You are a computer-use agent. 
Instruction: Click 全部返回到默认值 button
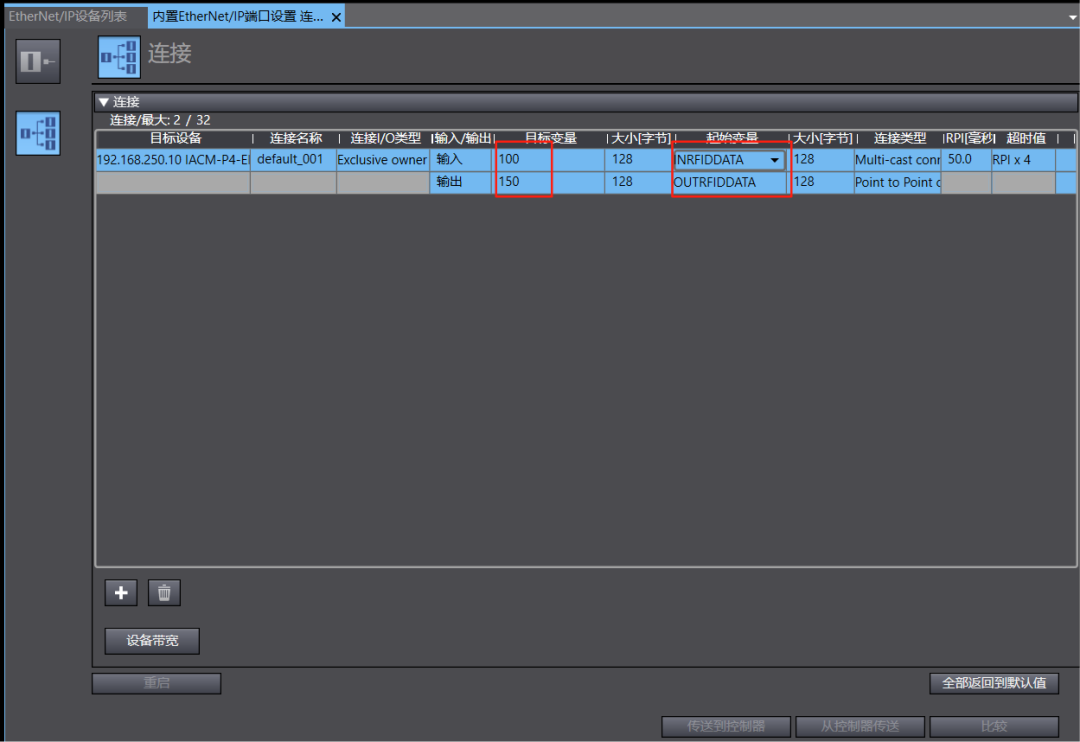click(994, 683)
